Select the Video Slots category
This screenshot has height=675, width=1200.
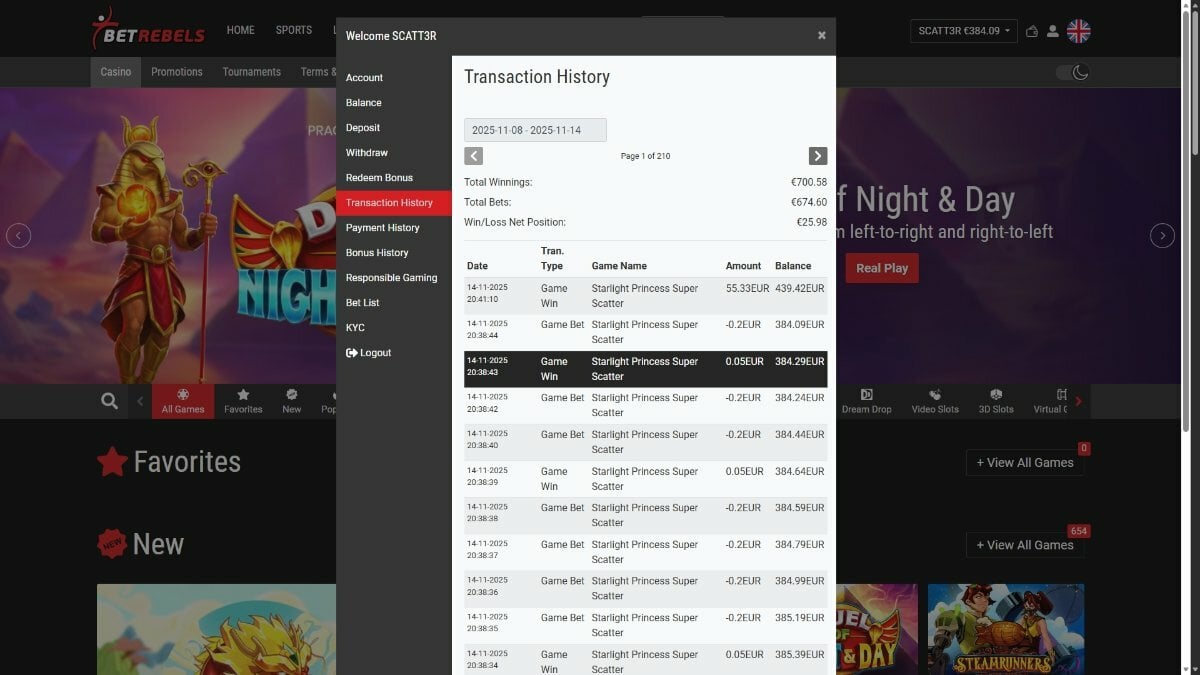click(x=935, y=401)
